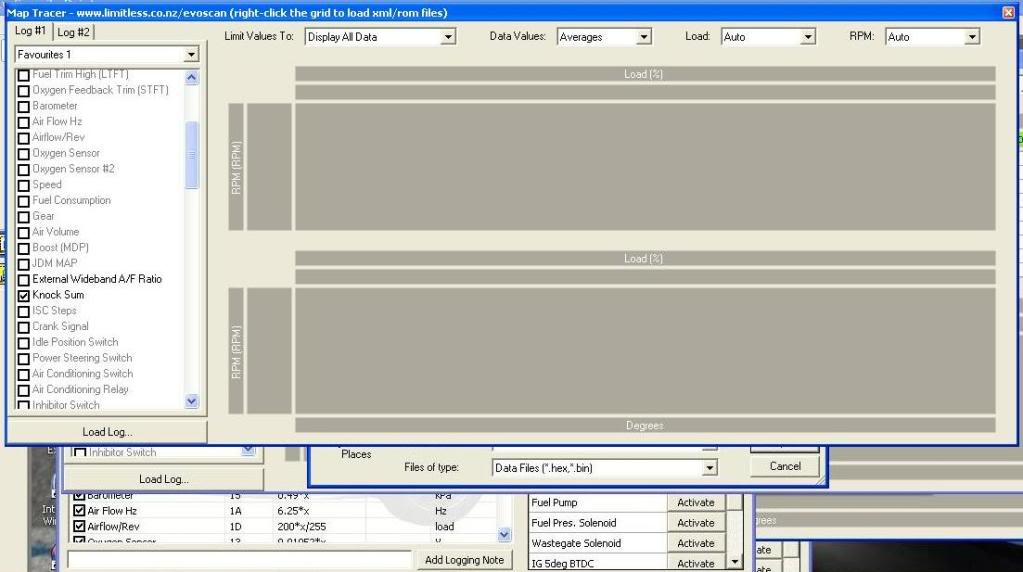Check the Air Conditioning Relay checkbox

(x=23, y=390)
